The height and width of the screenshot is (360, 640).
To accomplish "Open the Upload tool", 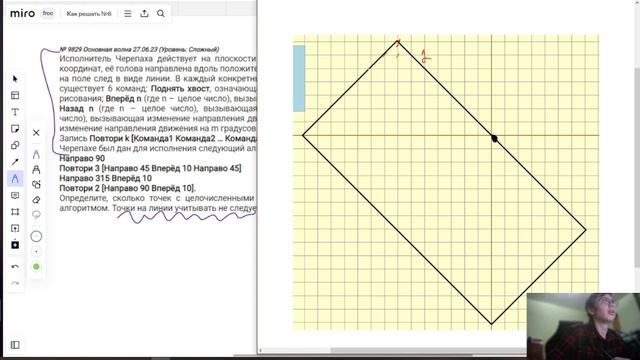I will point(15,228).
